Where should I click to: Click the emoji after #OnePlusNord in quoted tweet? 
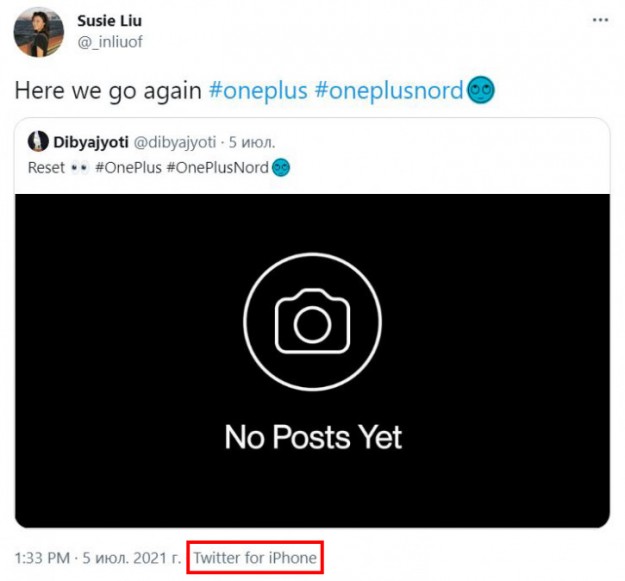(281, 168)
